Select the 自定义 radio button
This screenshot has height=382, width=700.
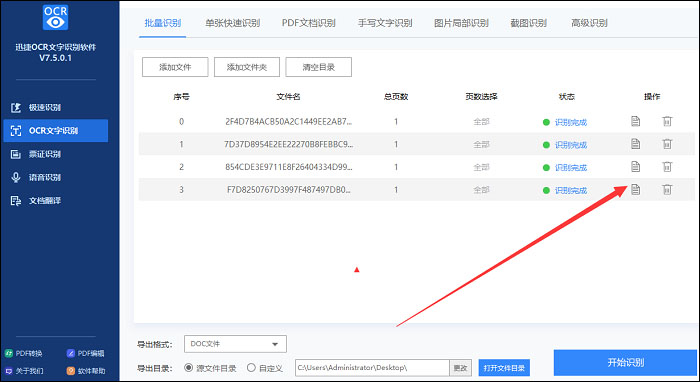pyautogui.click(x=251, y=368)
